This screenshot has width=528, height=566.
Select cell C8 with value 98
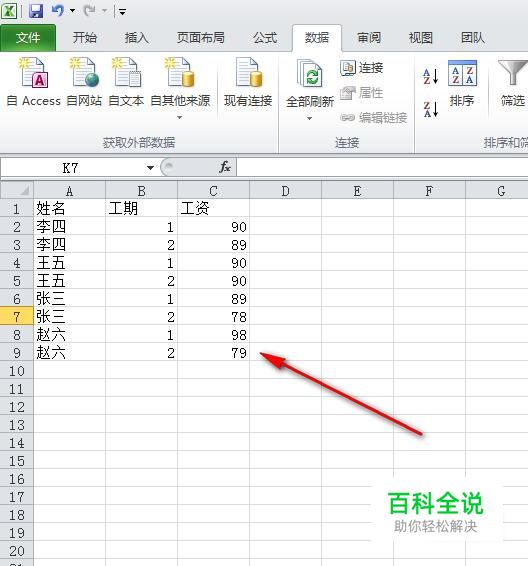213,335
